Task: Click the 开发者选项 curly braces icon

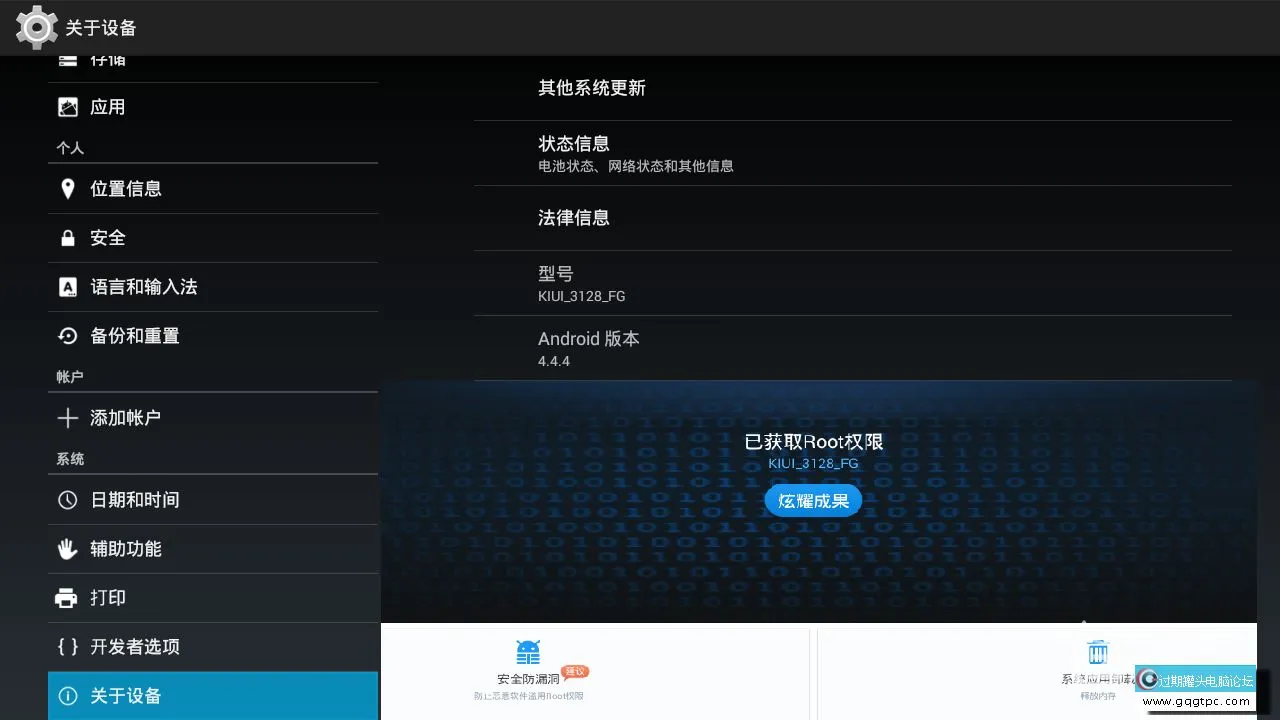Action: [68, 647]
